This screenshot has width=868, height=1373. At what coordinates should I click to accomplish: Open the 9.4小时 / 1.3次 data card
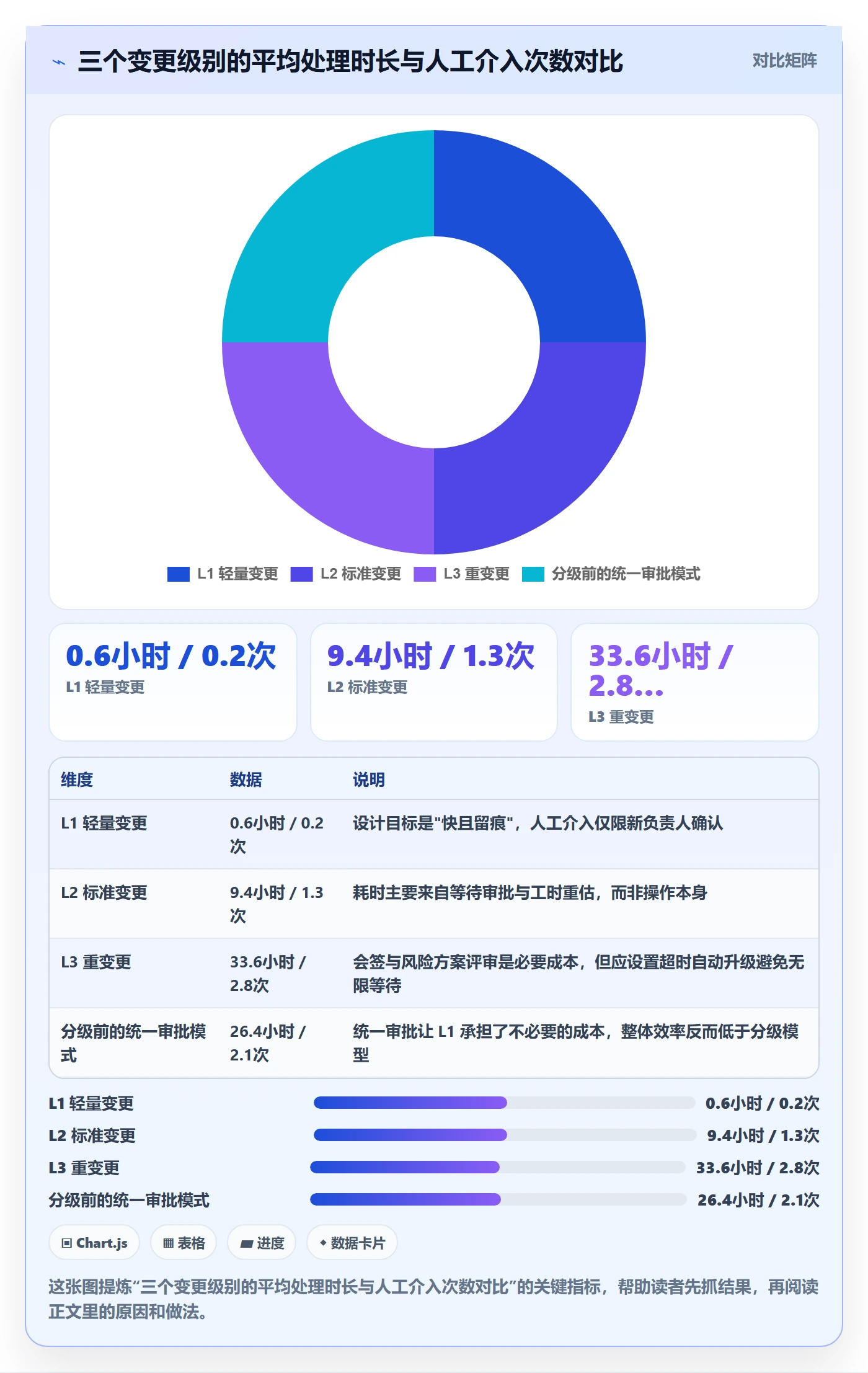[434, 682]
